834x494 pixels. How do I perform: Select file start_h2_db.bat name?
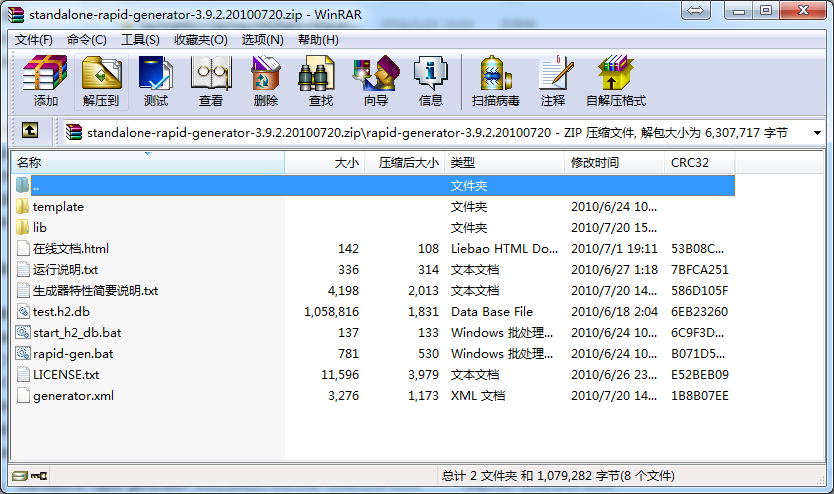(x=77, y=333)
